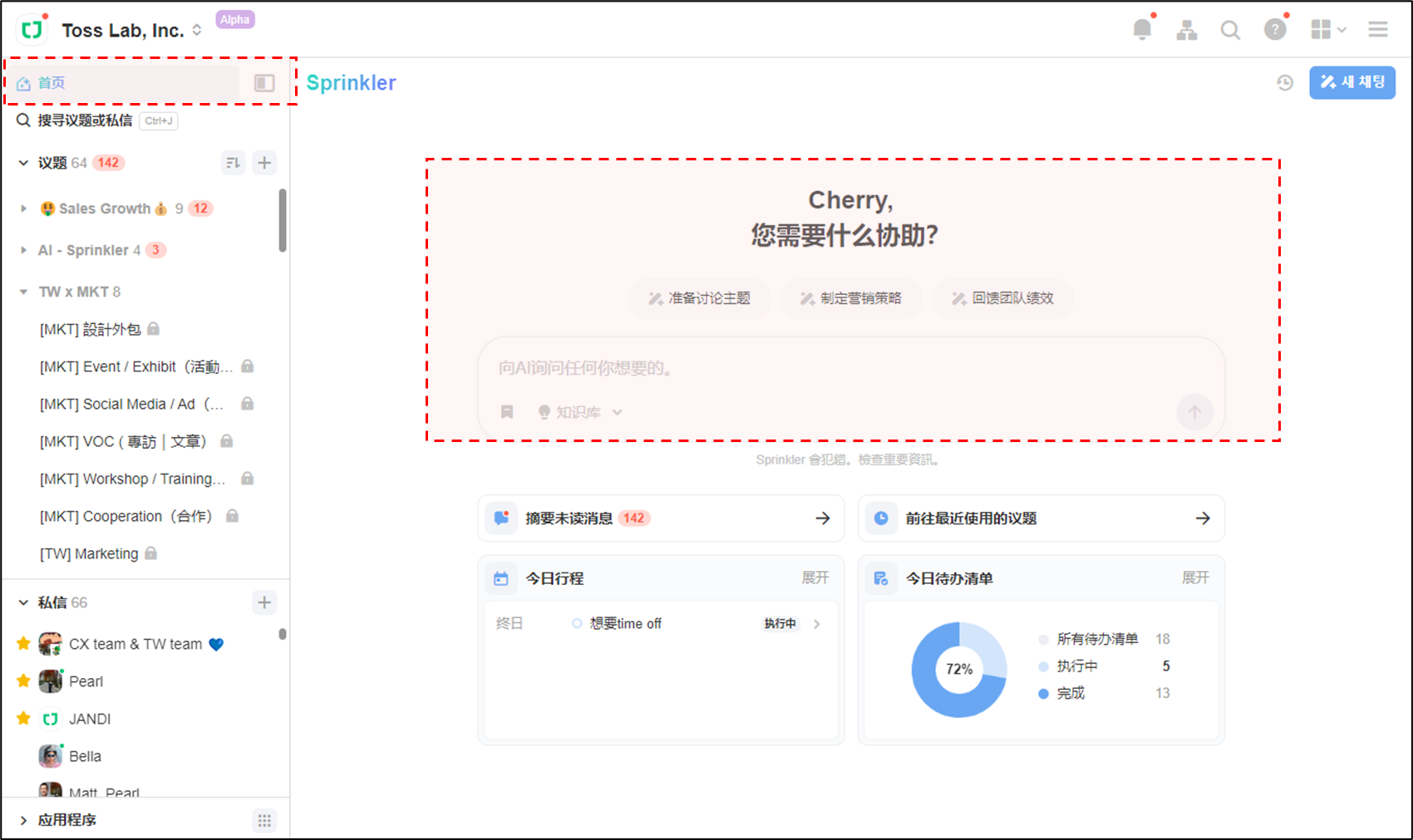Viewport: 1413px width, 840px height.
Task: Click the 搜寻议题或私信 search field
Action: [x=96, y=120]
